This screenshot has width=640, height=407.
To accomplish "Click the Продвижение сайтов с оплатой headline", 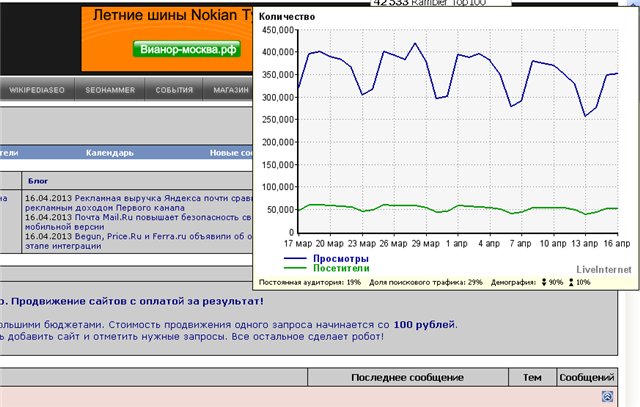I will 137,301.
